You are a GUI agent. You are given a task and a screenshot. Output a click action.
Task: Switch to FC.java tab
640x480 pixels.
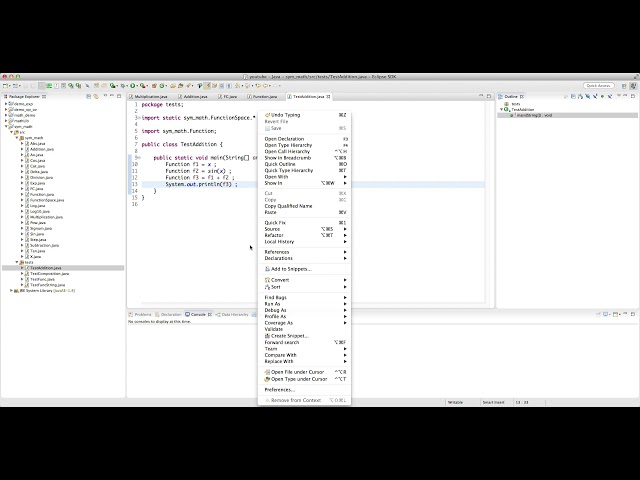[230, 97]
